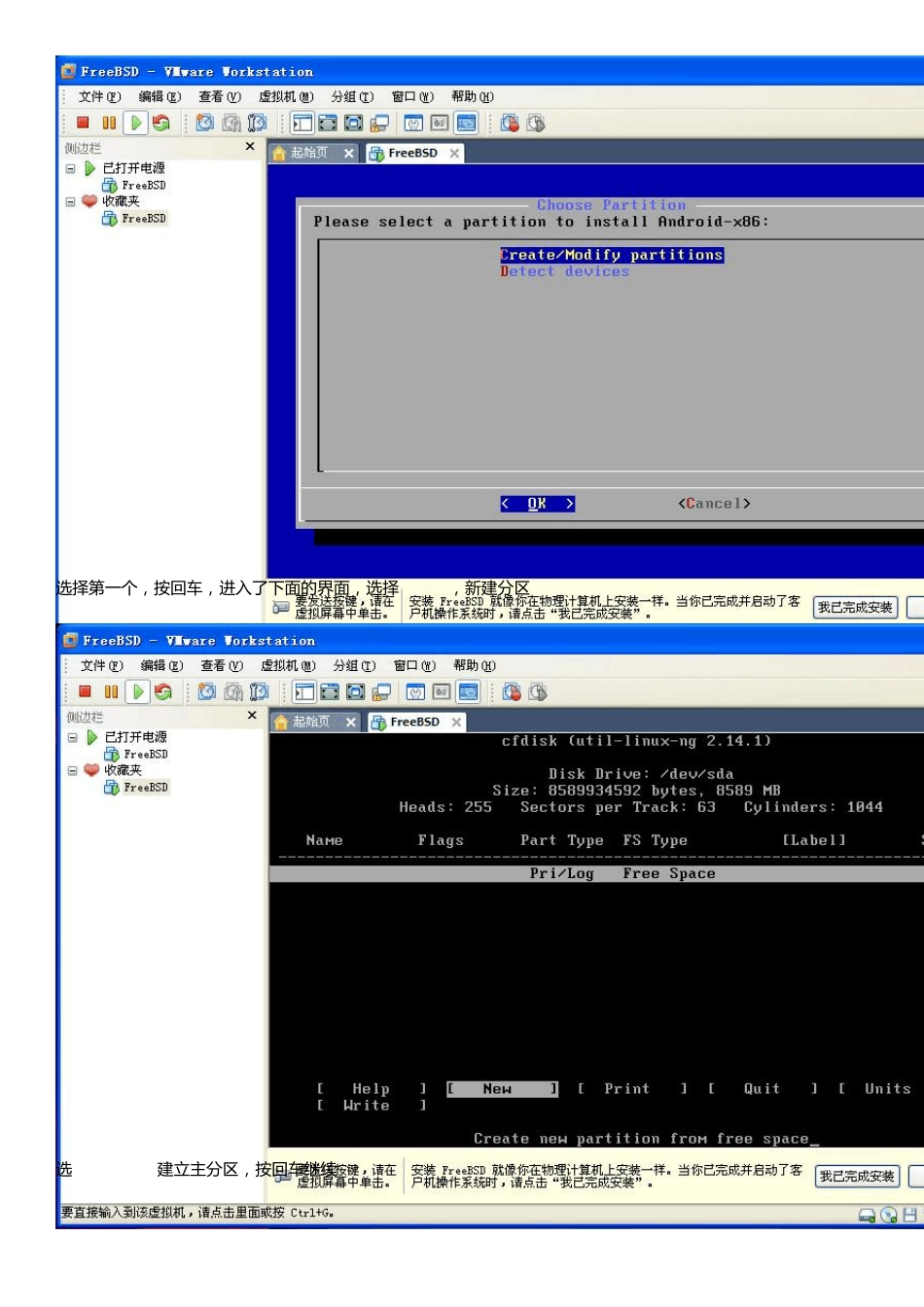924x1307 pixels.
Task: Collapse the 收藏夹 tree node in the cfdisk window
Action: [x=72, y=771]
